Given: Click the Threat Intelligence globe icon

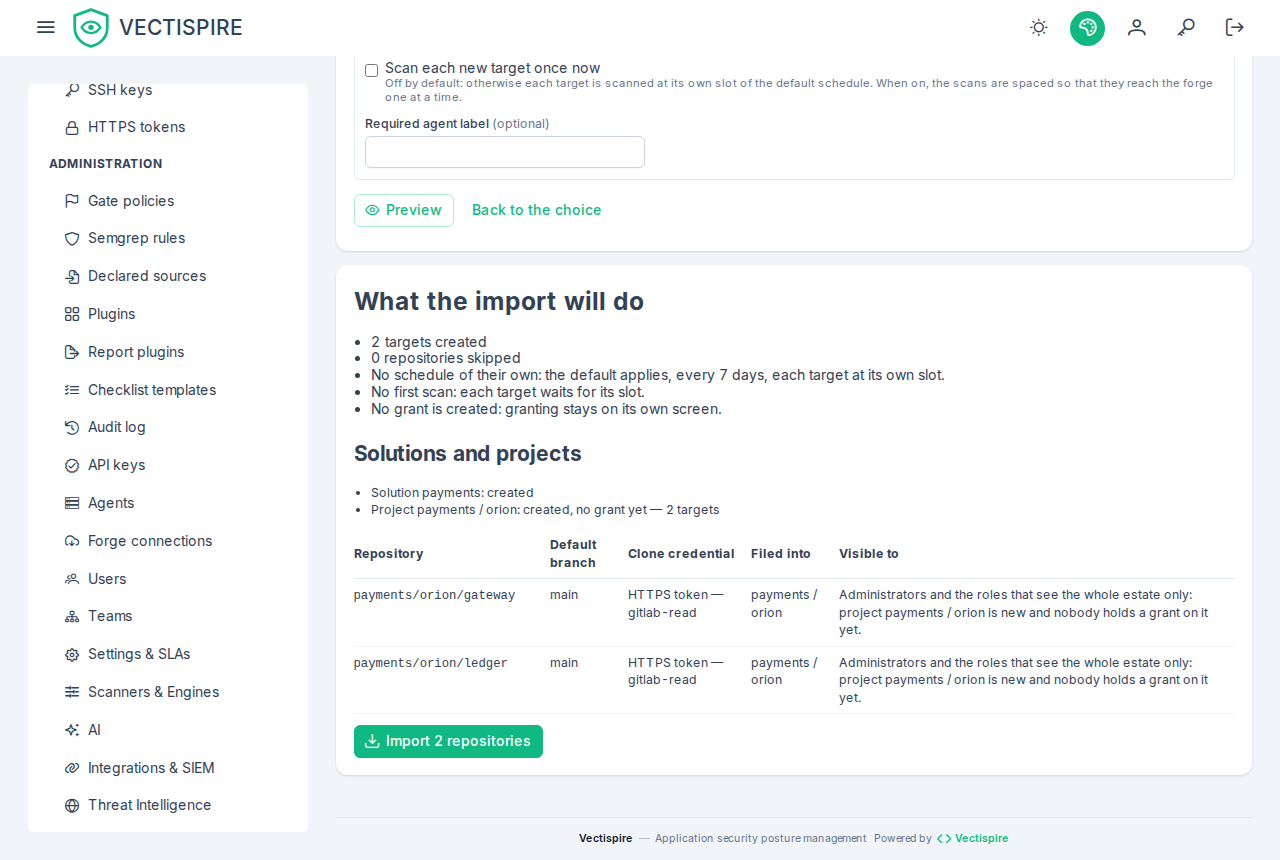Looking at the screenshot, I should (72, 806).
